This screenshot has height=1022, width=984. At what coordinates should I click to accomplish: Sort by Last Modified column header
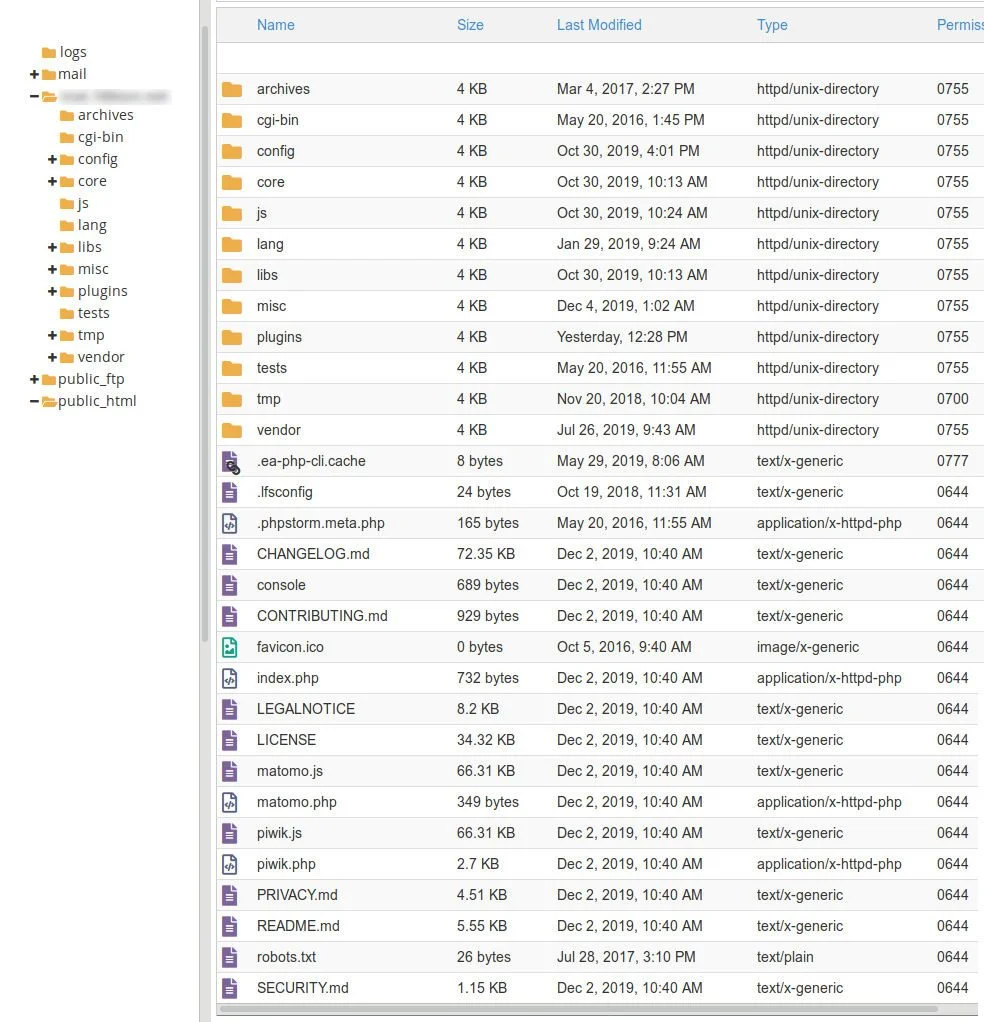click(599, 25)
